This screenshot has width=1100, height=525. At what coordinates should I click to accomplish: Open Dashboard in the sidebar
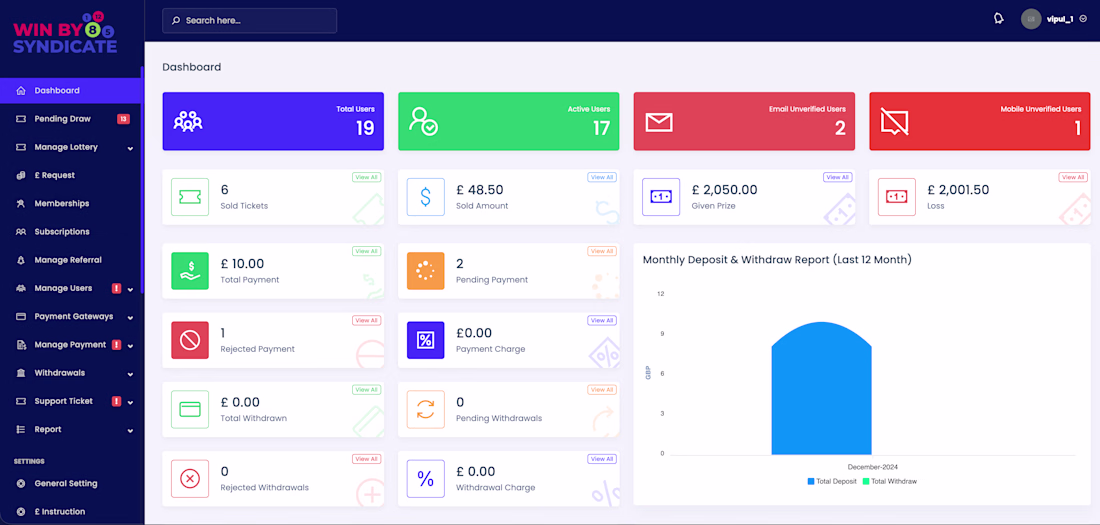(x=70, y=91)
